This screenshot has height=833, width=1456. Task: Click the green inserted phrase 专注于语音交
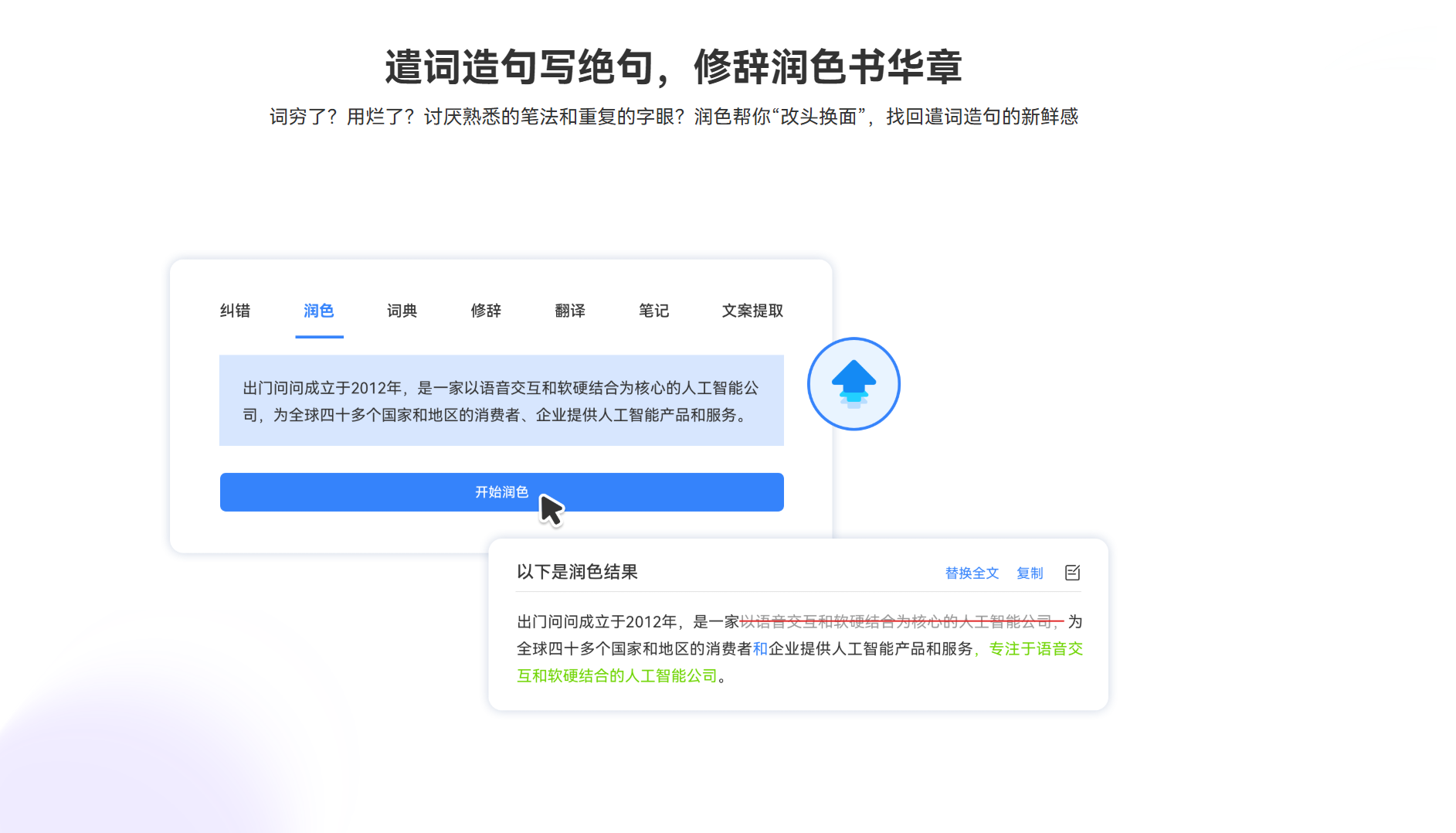pyautogui.click(x=1036, y=649)
